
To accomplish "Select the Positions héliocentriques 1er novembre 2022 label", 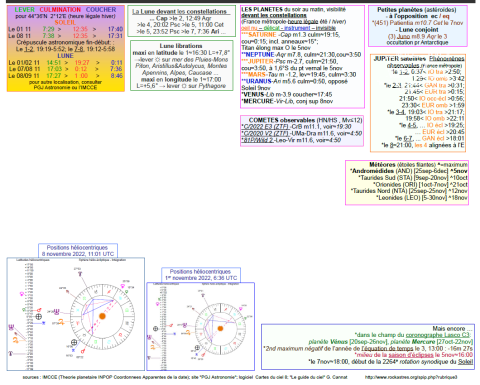I will (x=201, y=275).
